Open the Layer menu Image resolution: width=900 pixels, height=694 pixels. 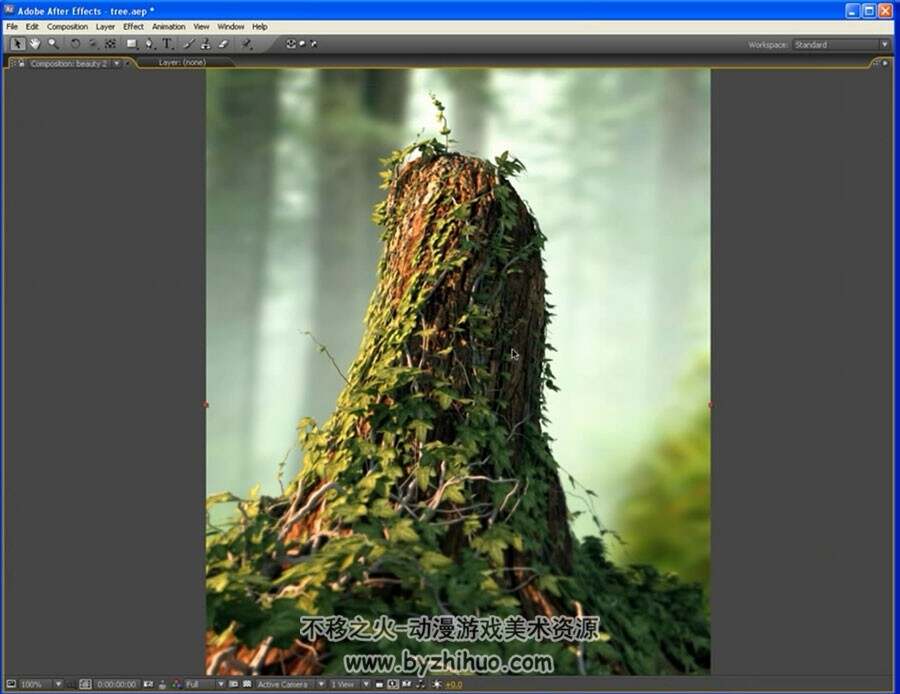(x=105, y=26)
